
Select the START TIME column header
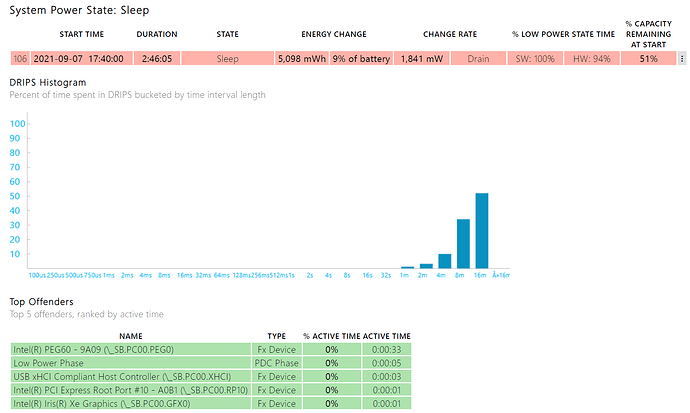(x=82, y=34)
